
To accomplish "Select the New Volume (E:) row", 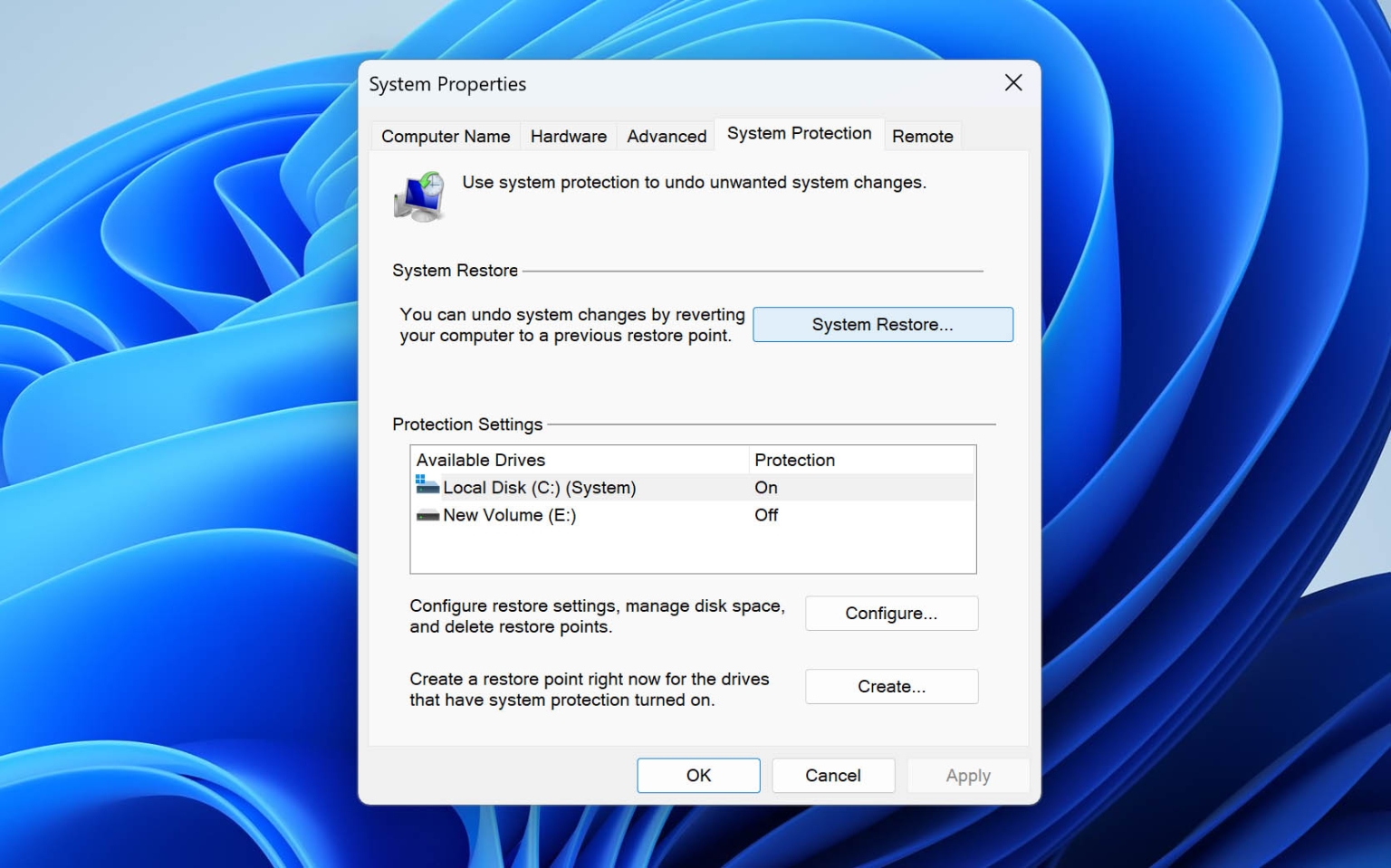I will (x=693, y=515).
